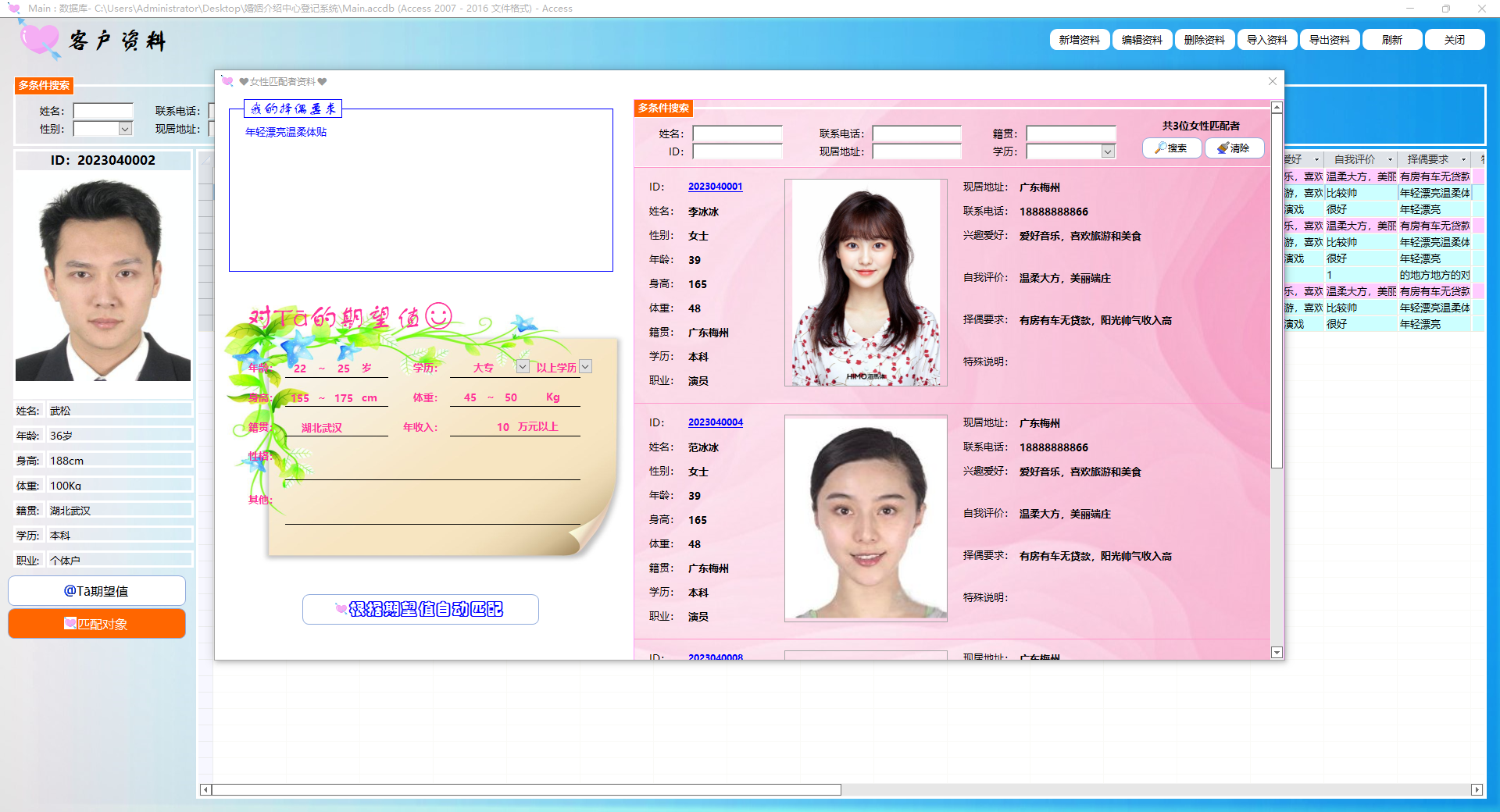
Task: Click the minimum weight field 45
Action: pos(470,397)
